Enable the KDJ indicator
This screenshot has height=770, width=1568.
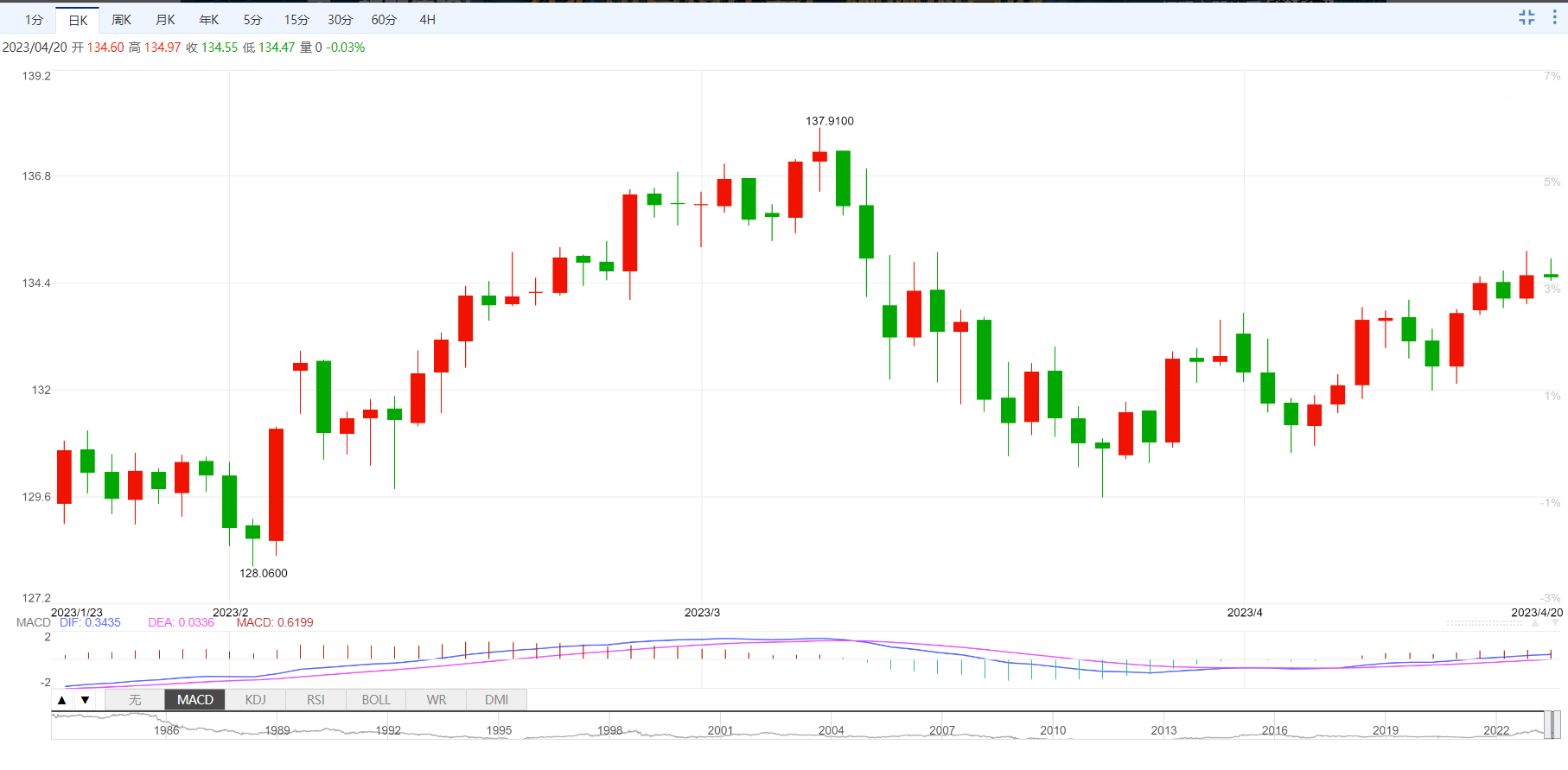[255, 700]
